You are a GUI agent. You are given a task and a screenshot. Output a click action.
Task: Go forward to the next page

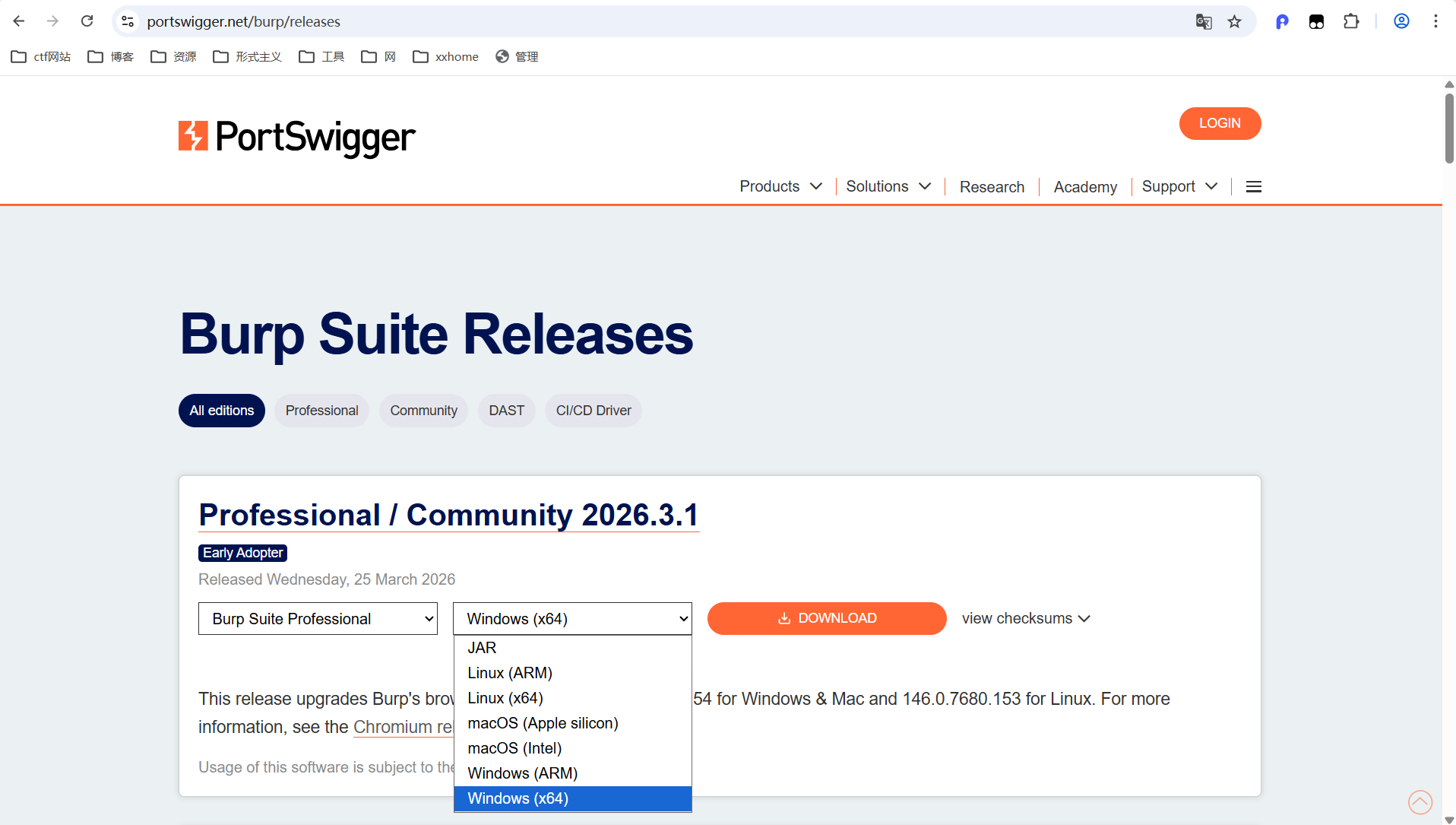point(52,21)
